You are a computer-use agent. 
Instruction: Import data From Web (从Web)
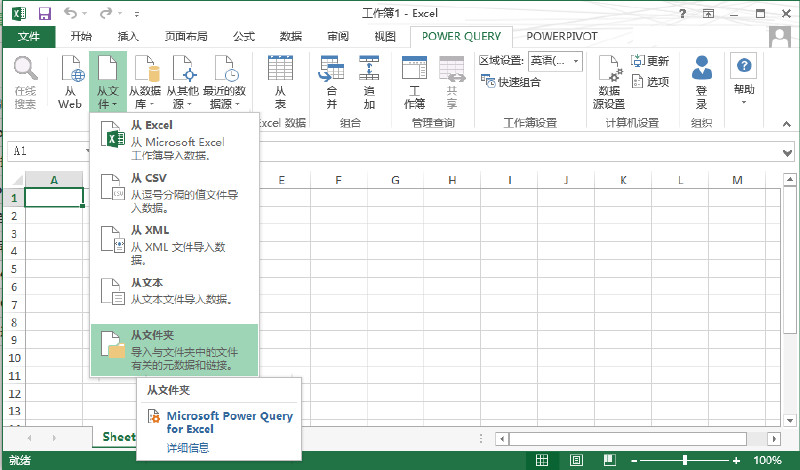coord(70,82)
